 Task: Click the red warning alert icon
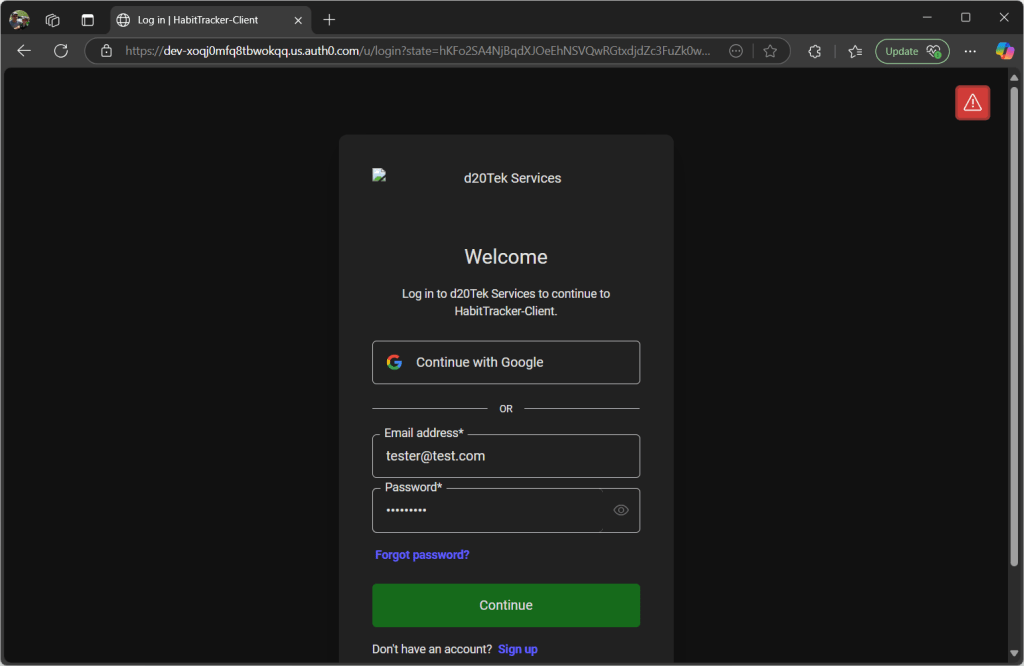pos(972,103)
